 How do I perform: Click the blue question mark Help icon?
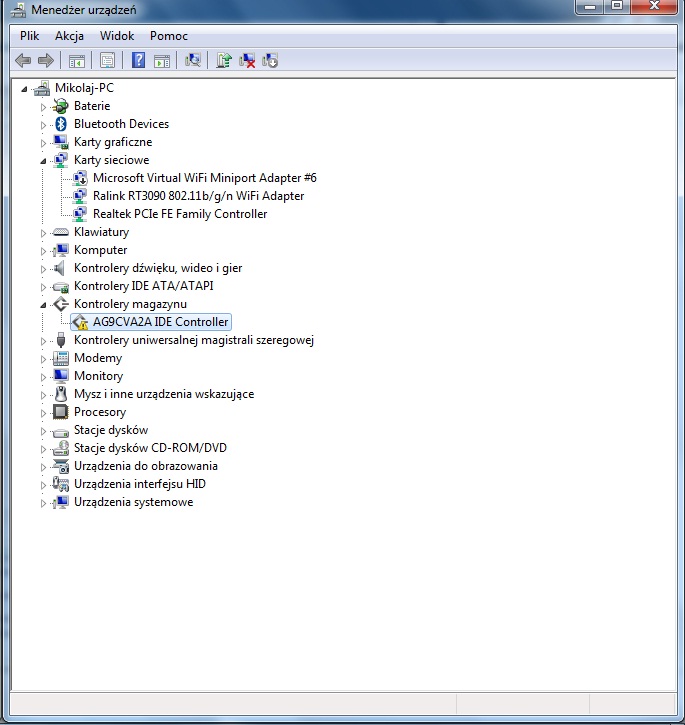click(x=138, y=61)
